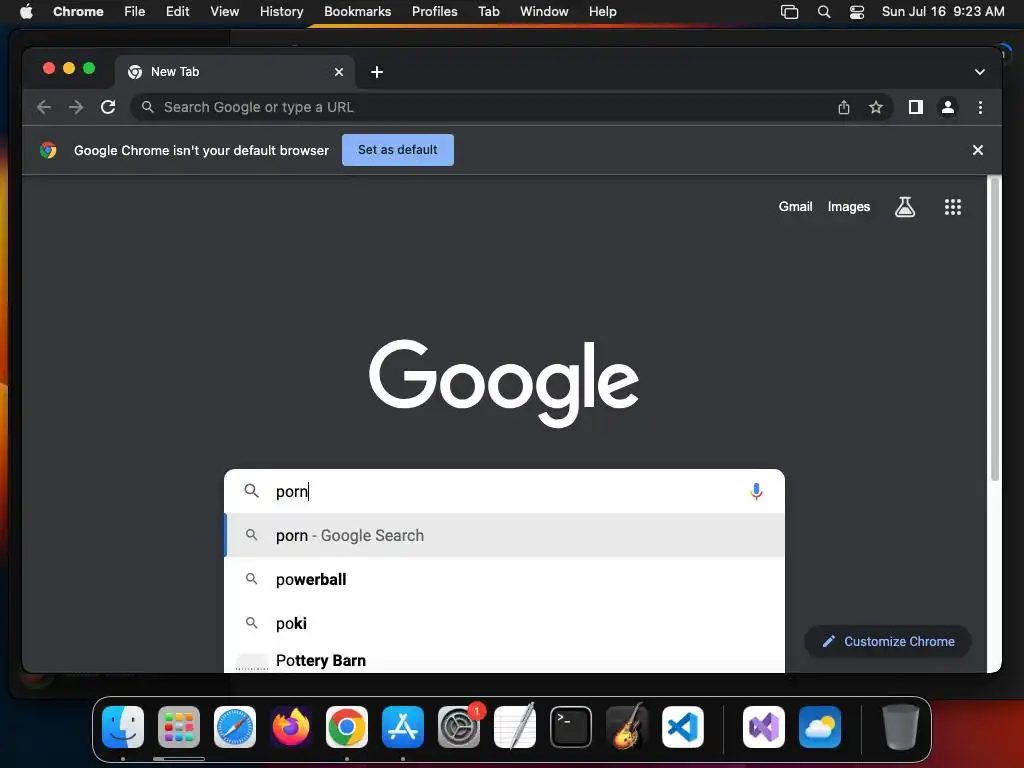Dismiss the default browser infobar
This screenshot has width=1024, height=768.
[978, 150]
